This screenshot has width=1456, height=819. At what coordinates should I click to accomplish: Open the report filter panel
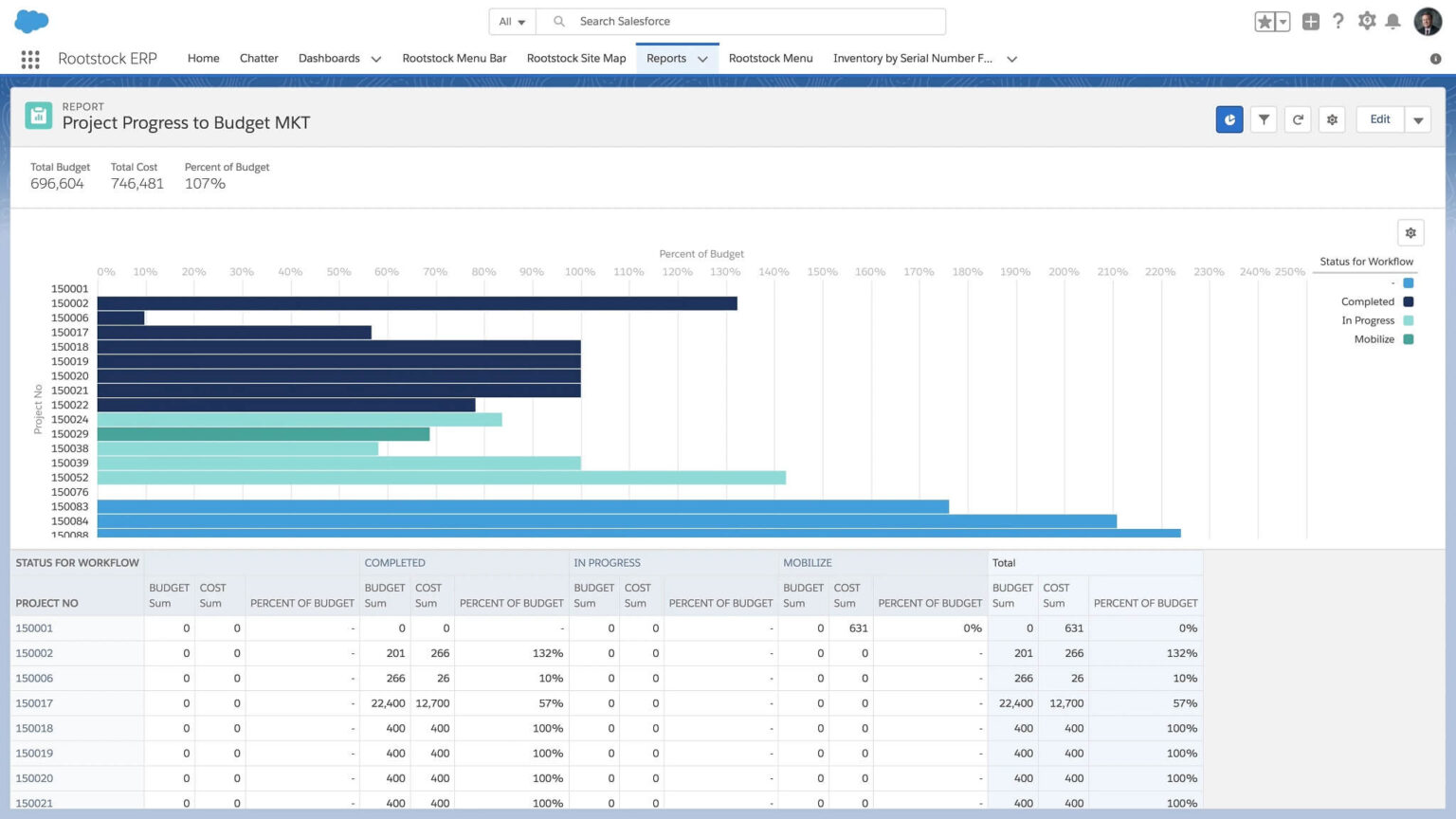1264,119
